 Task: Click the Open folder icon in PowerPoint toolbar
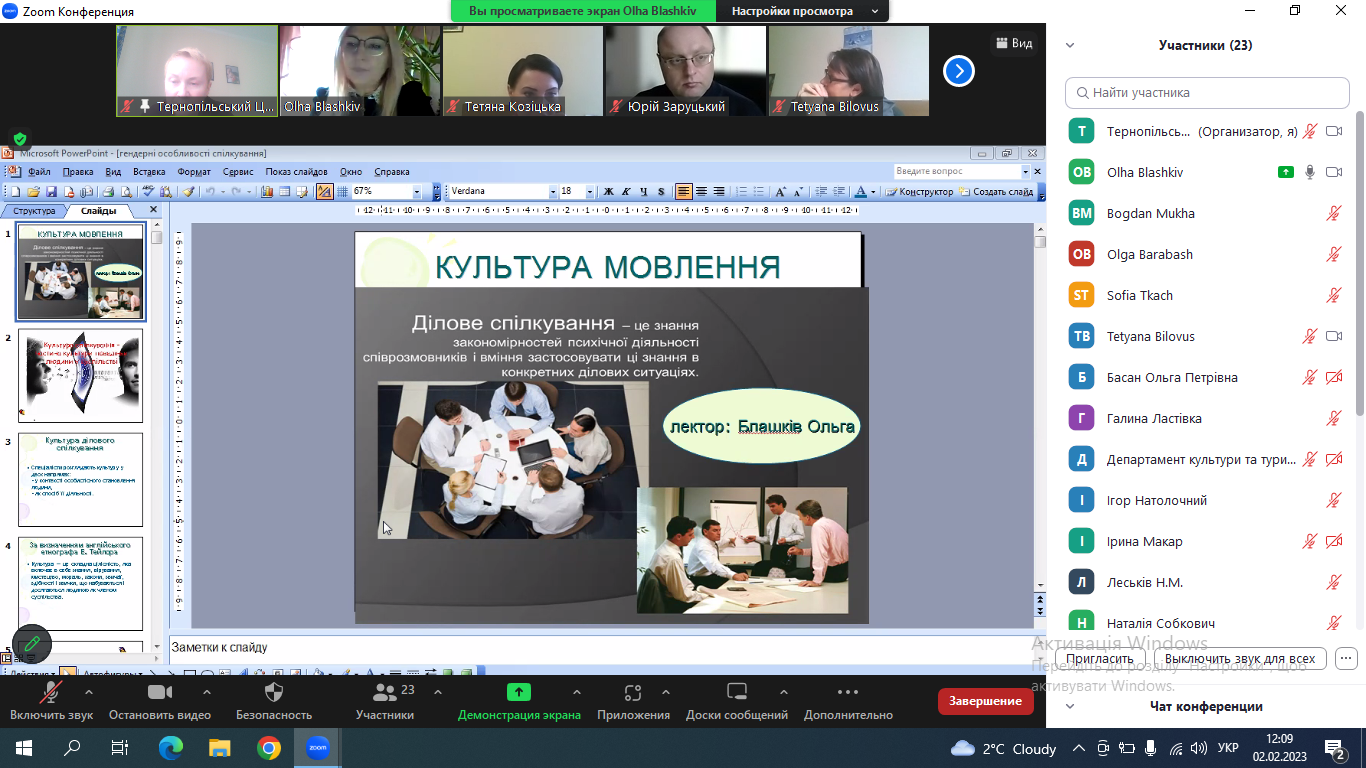pyautogui.click(x=33, y=191)
